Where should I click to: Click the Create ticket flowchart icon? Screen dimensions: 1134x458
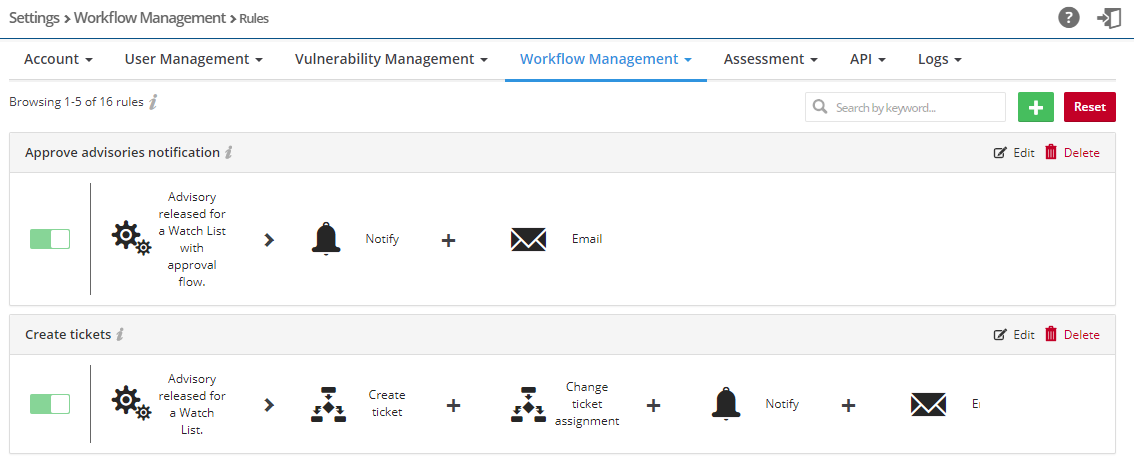pos(328,404)
